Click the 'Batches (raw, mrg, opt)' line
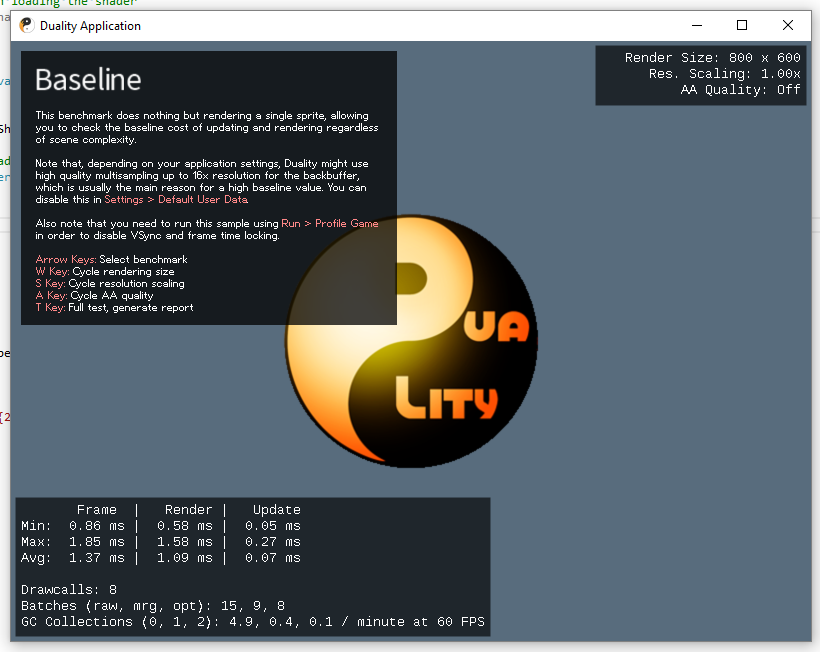Image resolution: width=820 pixels, height=652 pixels. click(153, 606)
